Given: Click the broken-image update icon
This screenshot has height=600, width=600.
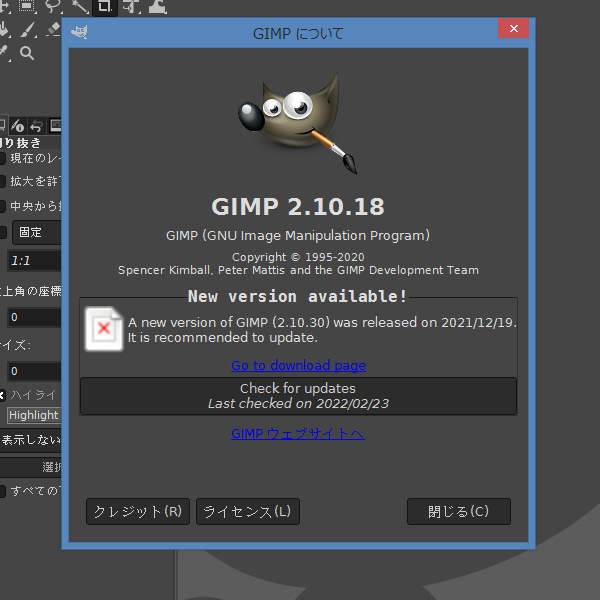Looking at the screenshot, I should [x=104, y=329].
